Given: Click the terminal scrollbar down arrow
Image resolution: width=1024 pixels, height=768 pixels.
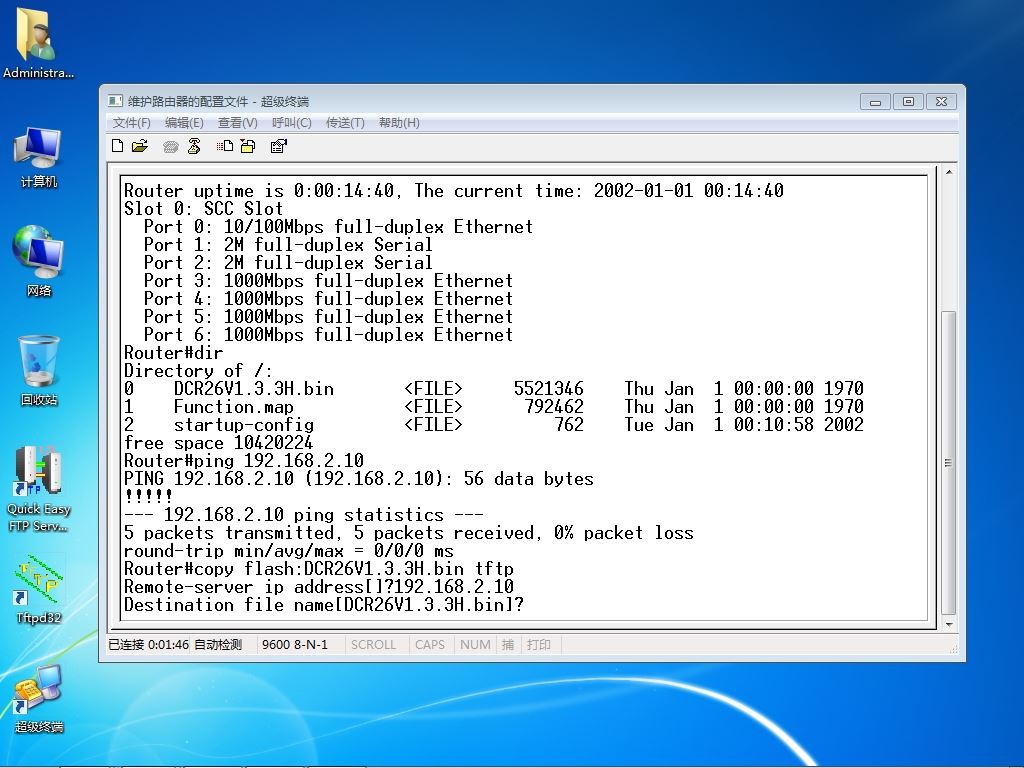Looking at the screenshot, I should click(949, 624).
